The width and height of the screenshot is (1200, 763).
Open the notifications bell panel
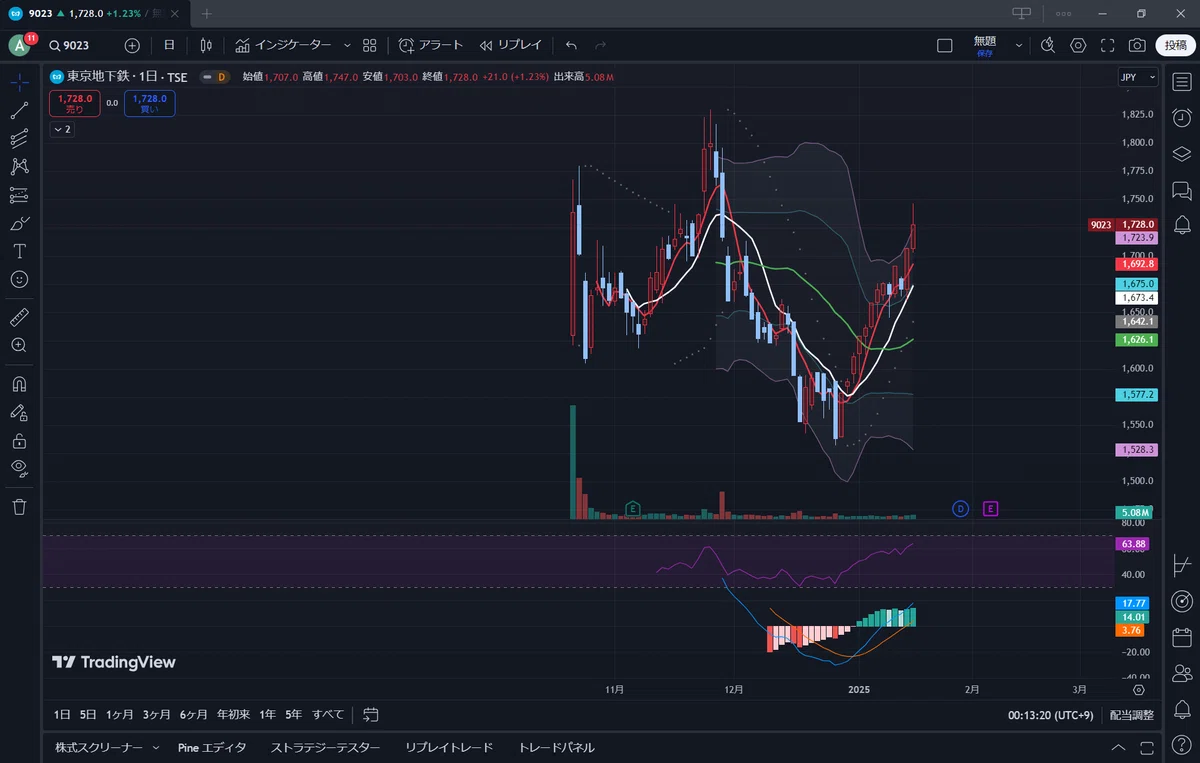point(1182,224)
